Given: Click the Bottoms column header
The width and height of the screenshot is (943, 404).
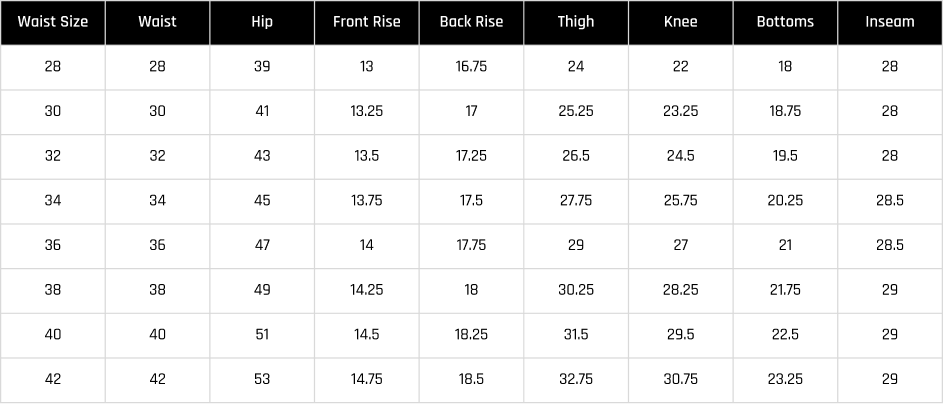Looking at the screenshot, I should [x=785, y=22].
